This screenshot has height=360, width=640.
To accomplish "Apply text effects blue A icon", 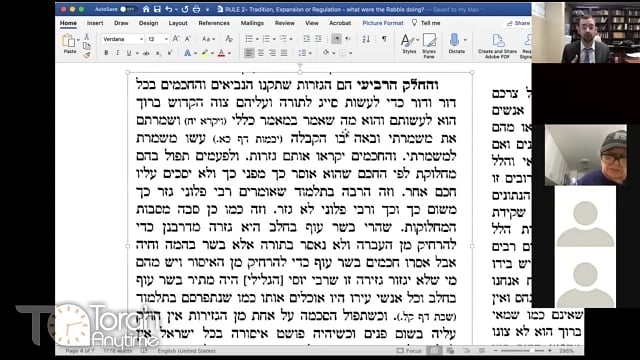I will tap(187, 53).
